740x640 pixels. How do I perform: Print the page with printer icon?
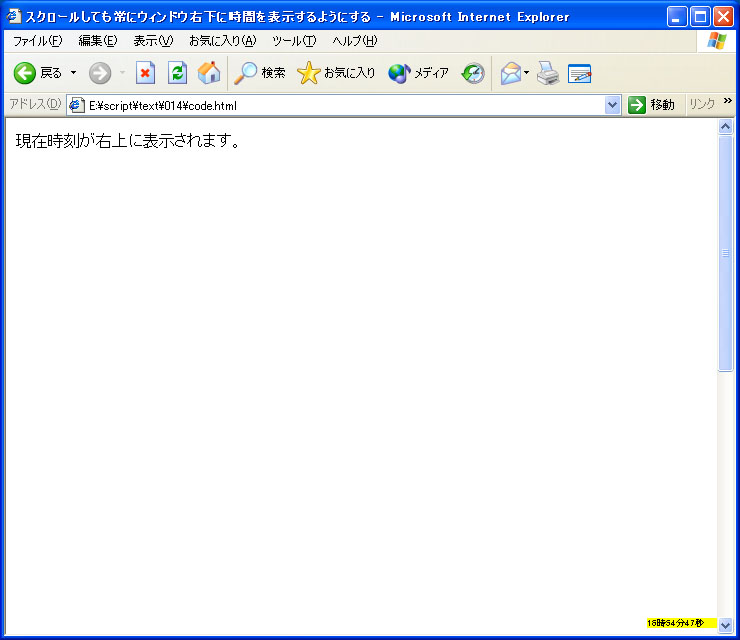pos(547,73)
